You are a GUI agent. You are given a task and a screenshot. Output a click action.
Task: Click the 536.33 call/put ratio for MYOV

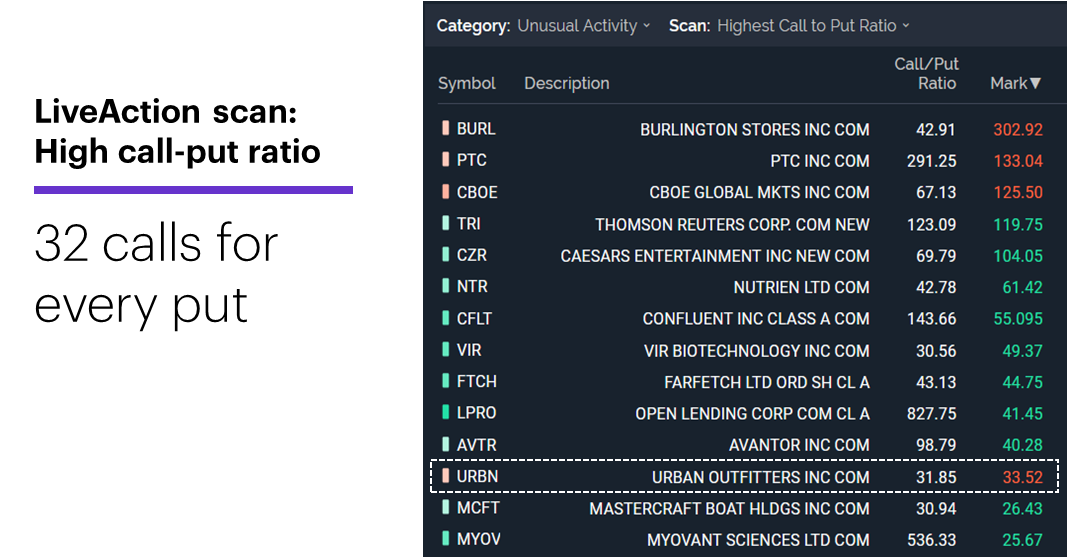pyautogui.click(x=932, y=540)
